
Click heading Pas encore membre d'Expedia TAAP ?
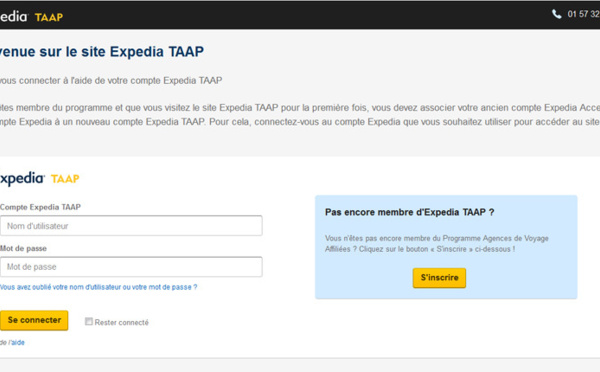(x=409, y=212)
